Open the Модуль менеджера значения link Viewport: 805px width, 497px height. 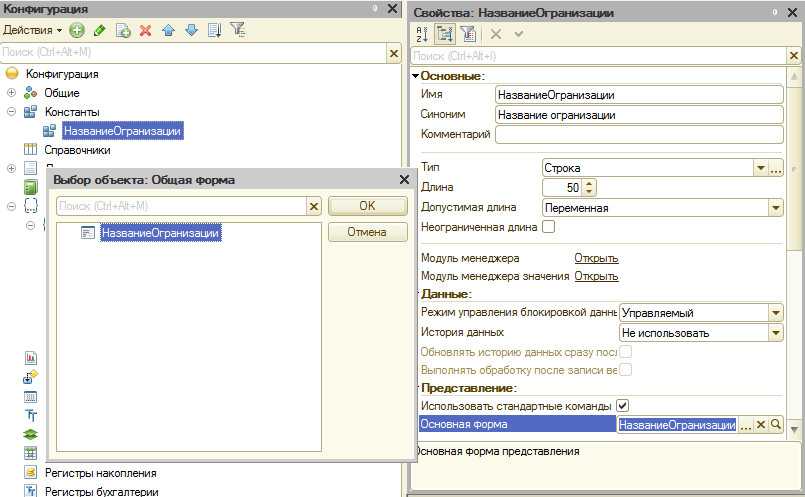click(596, 276)
